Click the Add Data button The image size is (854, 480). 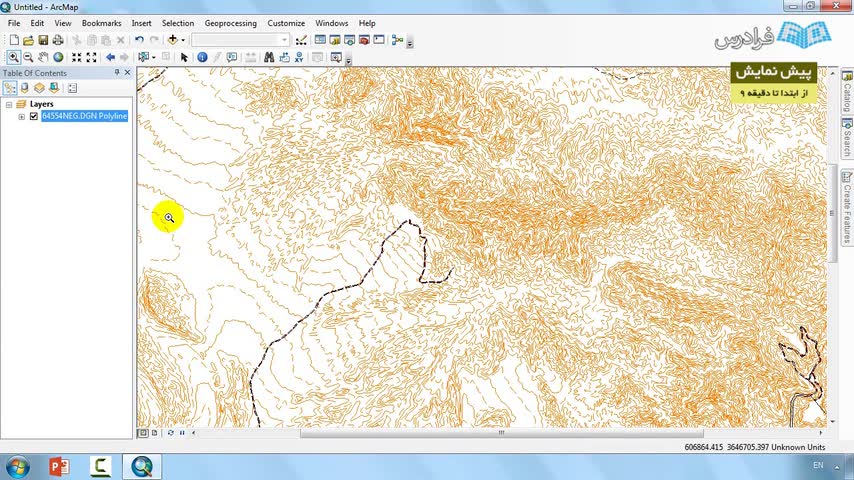click(x=173, y=40)
